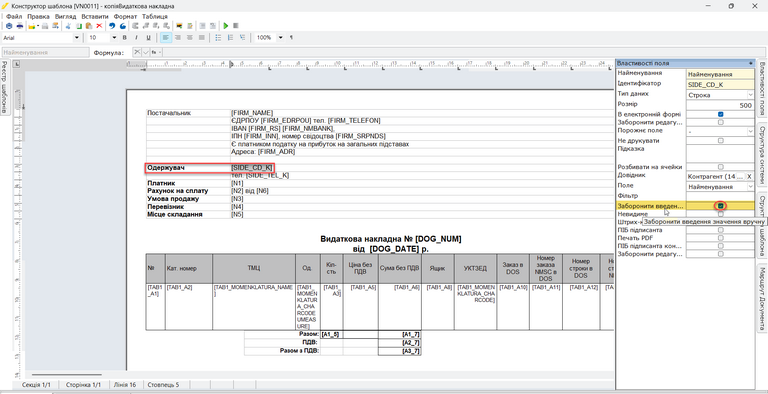
Task: Open the Arial font name dropdown
Action: point(76,38)
